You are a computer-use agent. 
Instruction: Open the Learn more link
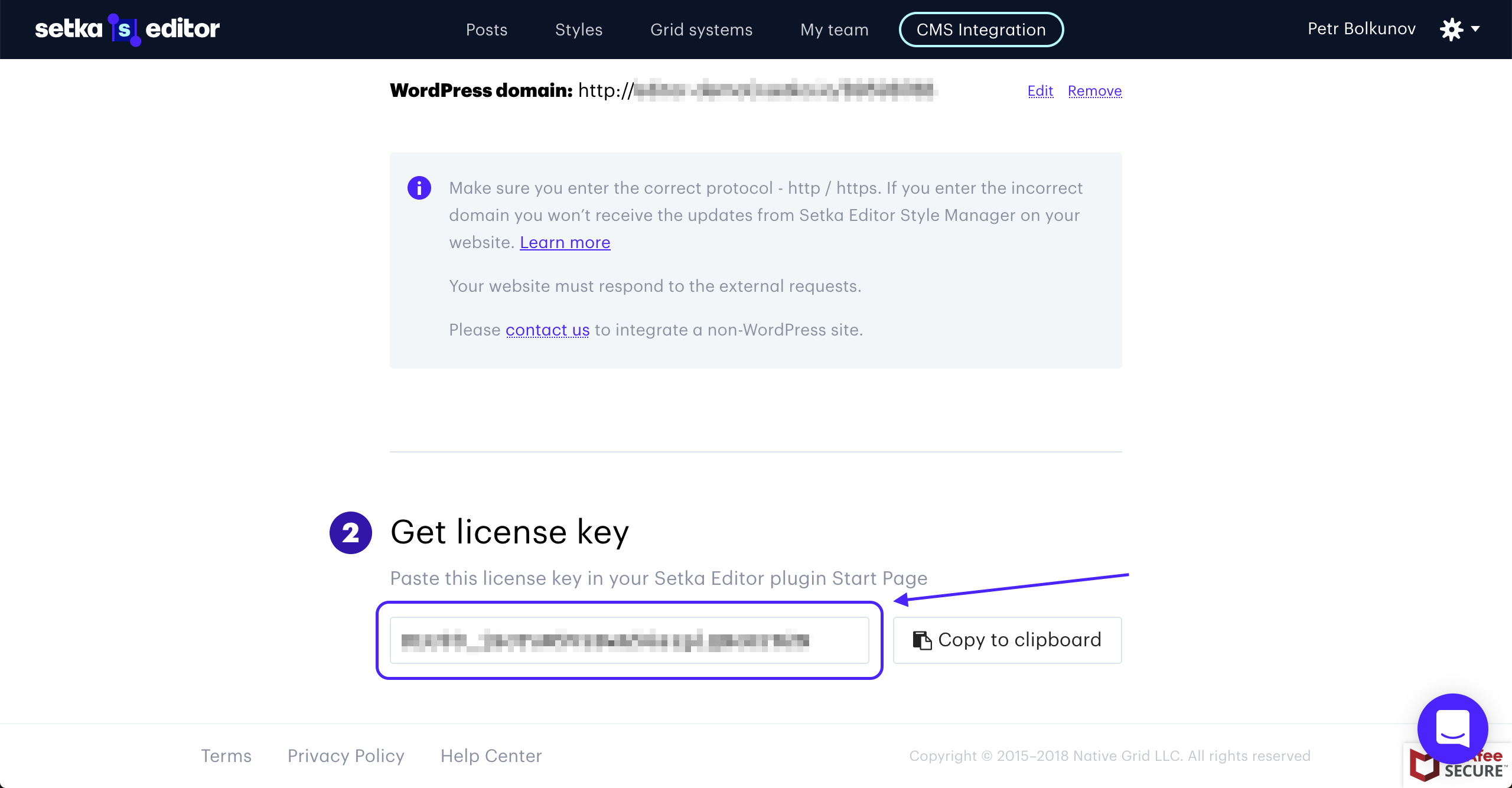pyautogui.click(x=565, y=242)
